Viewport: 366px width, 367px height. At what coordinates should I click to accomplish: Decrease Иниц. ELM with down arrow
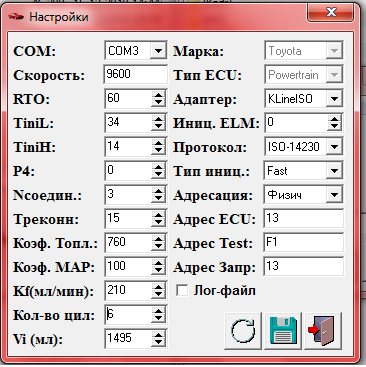pyautogui.click(x=334, y=127)
